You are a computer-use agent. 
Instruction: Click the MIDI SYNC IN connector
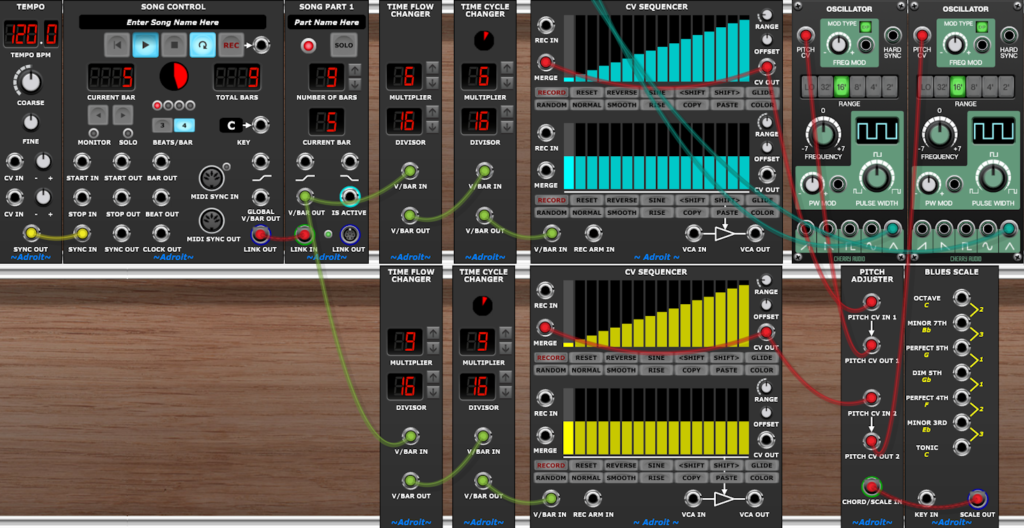(212, 178)
